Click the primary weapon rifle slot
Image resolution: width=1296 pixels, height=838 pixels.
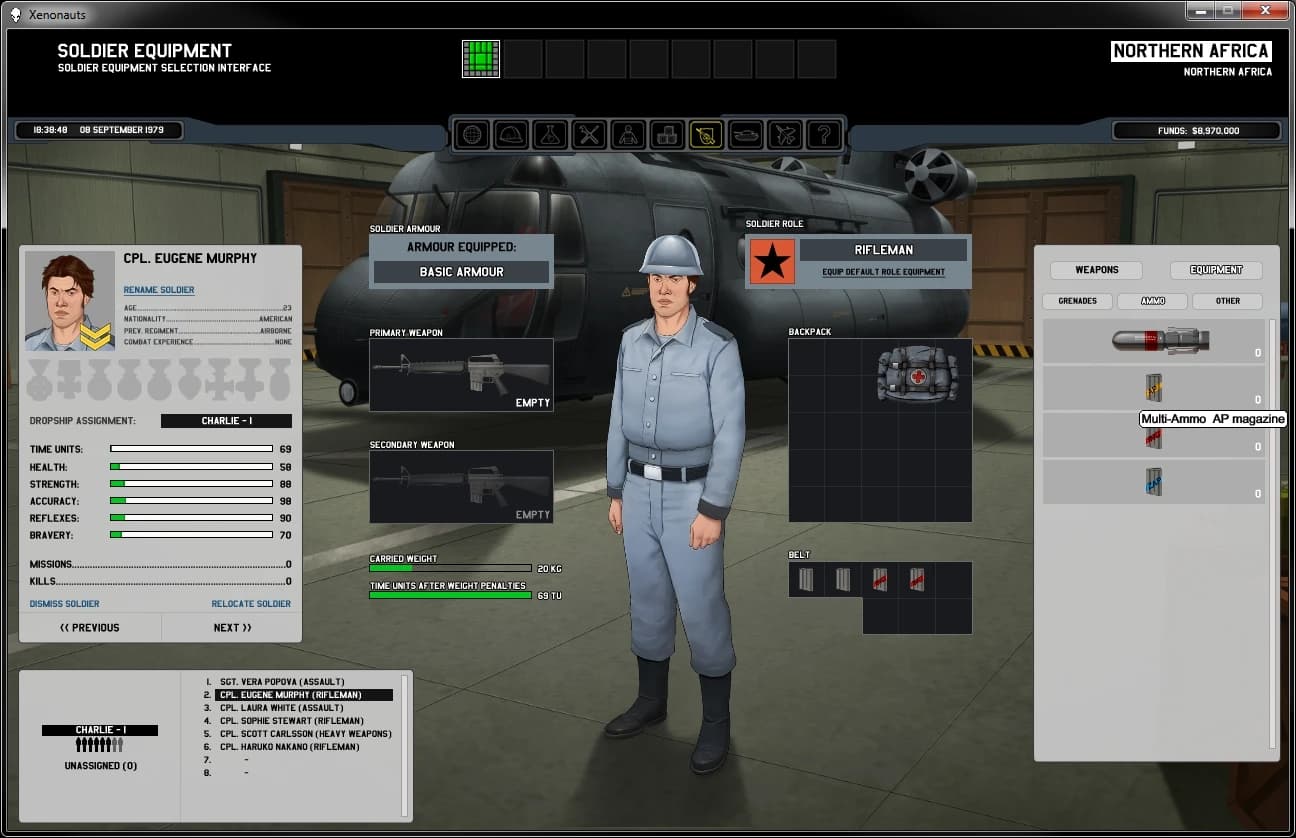coord(461,375)
